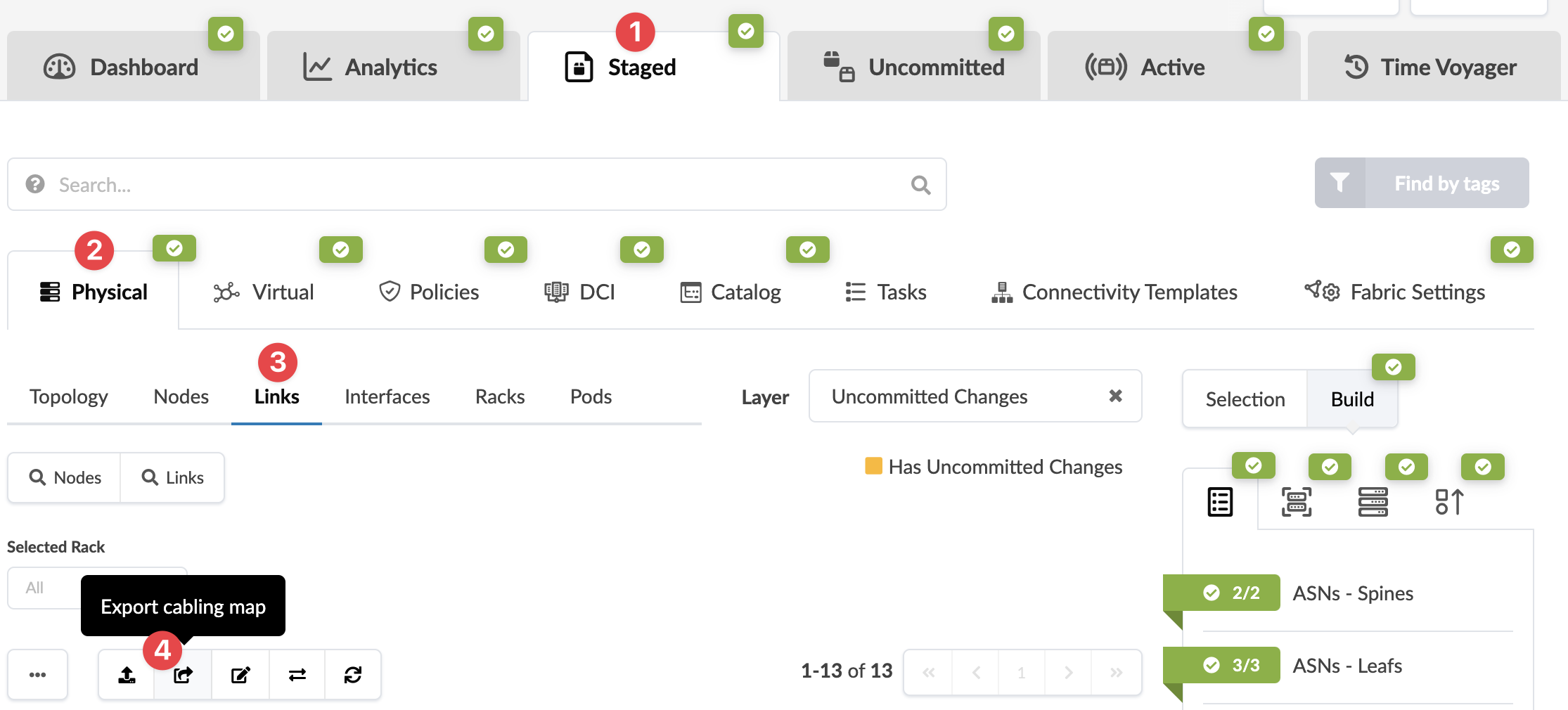
Task: Open the three-dots more options button
Action: [38, 675]
